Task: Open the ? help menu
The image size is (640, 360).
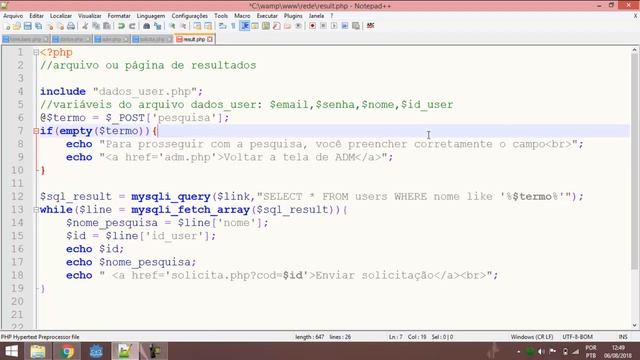Action: [x=332, y=16]
